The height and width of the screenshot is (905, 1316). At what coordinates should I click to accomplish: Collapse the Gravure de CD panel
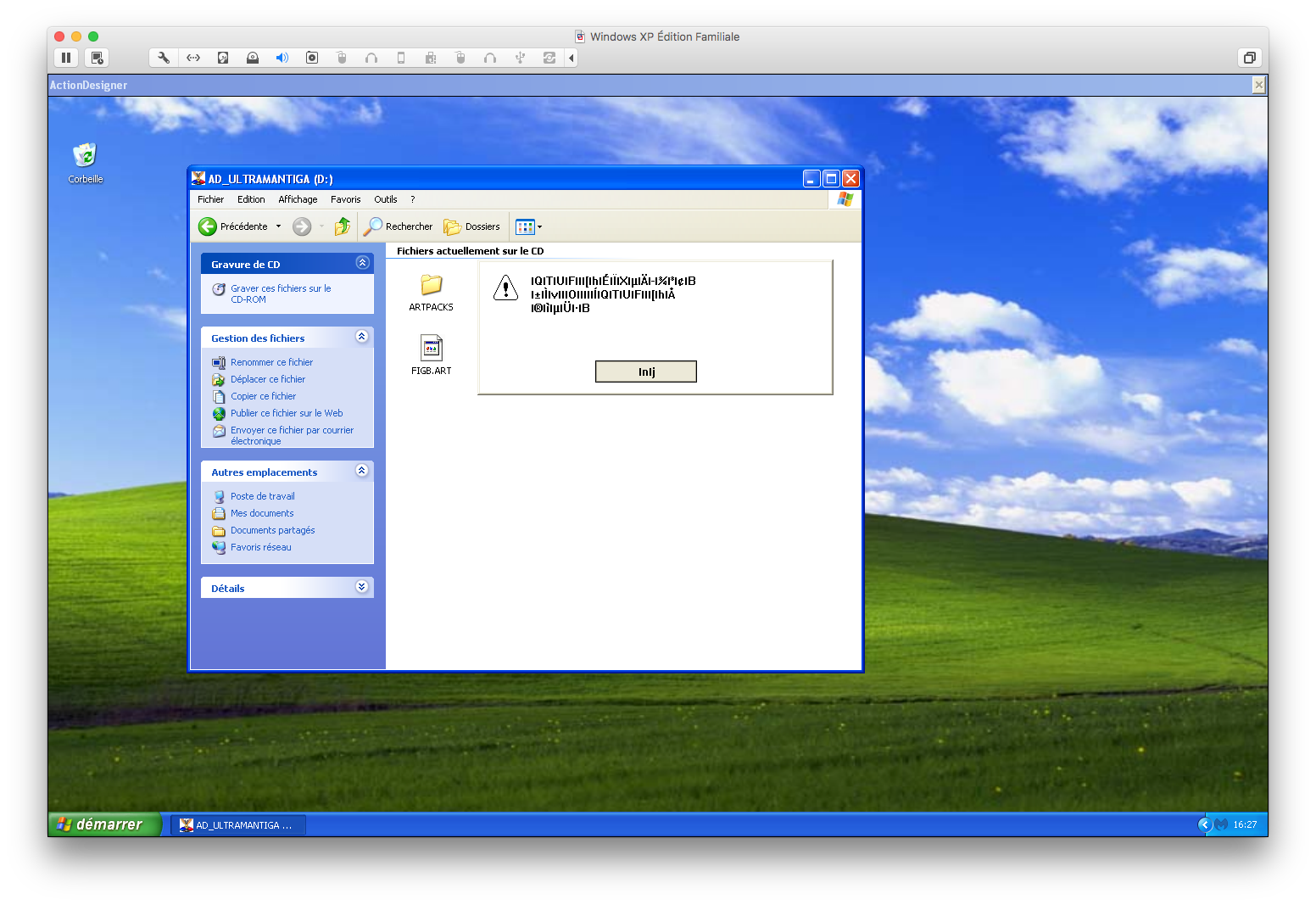click(x=362, y=263)
